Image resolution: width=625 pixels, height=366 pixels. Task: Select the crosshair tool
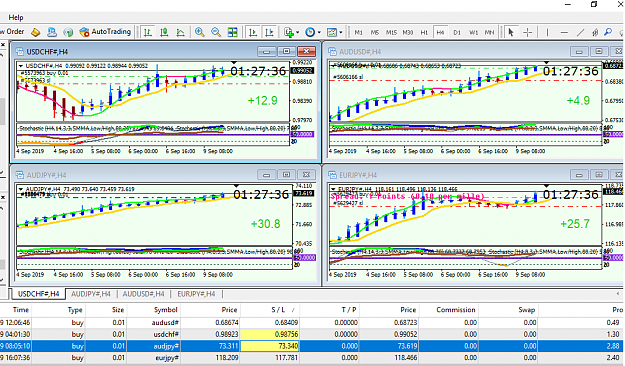[527, 32]
